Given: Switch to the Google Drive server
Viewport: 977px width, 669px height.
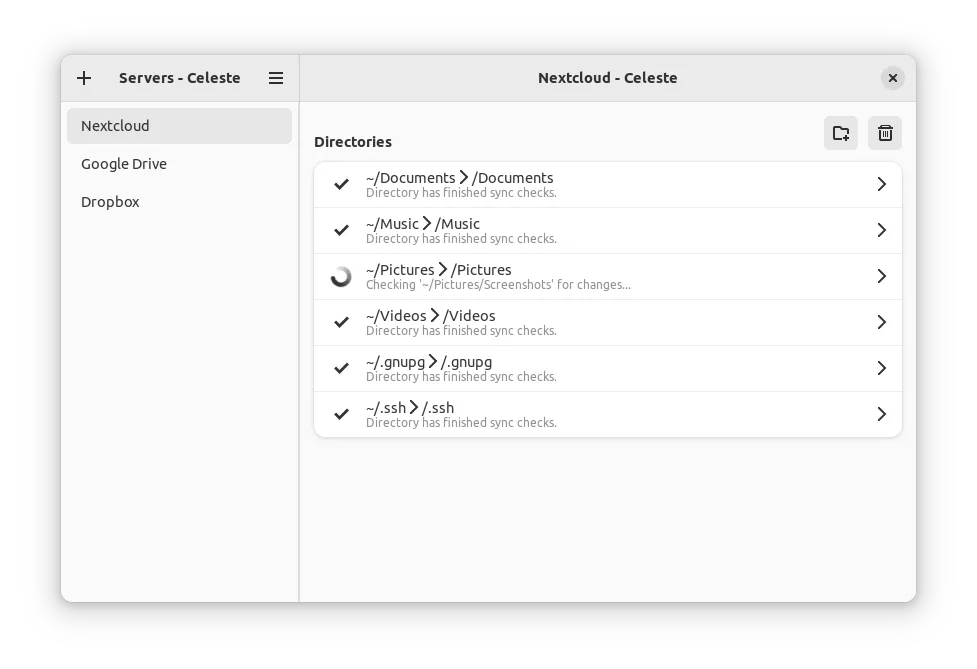Looking at the screenshot, I should click(124, 164).
